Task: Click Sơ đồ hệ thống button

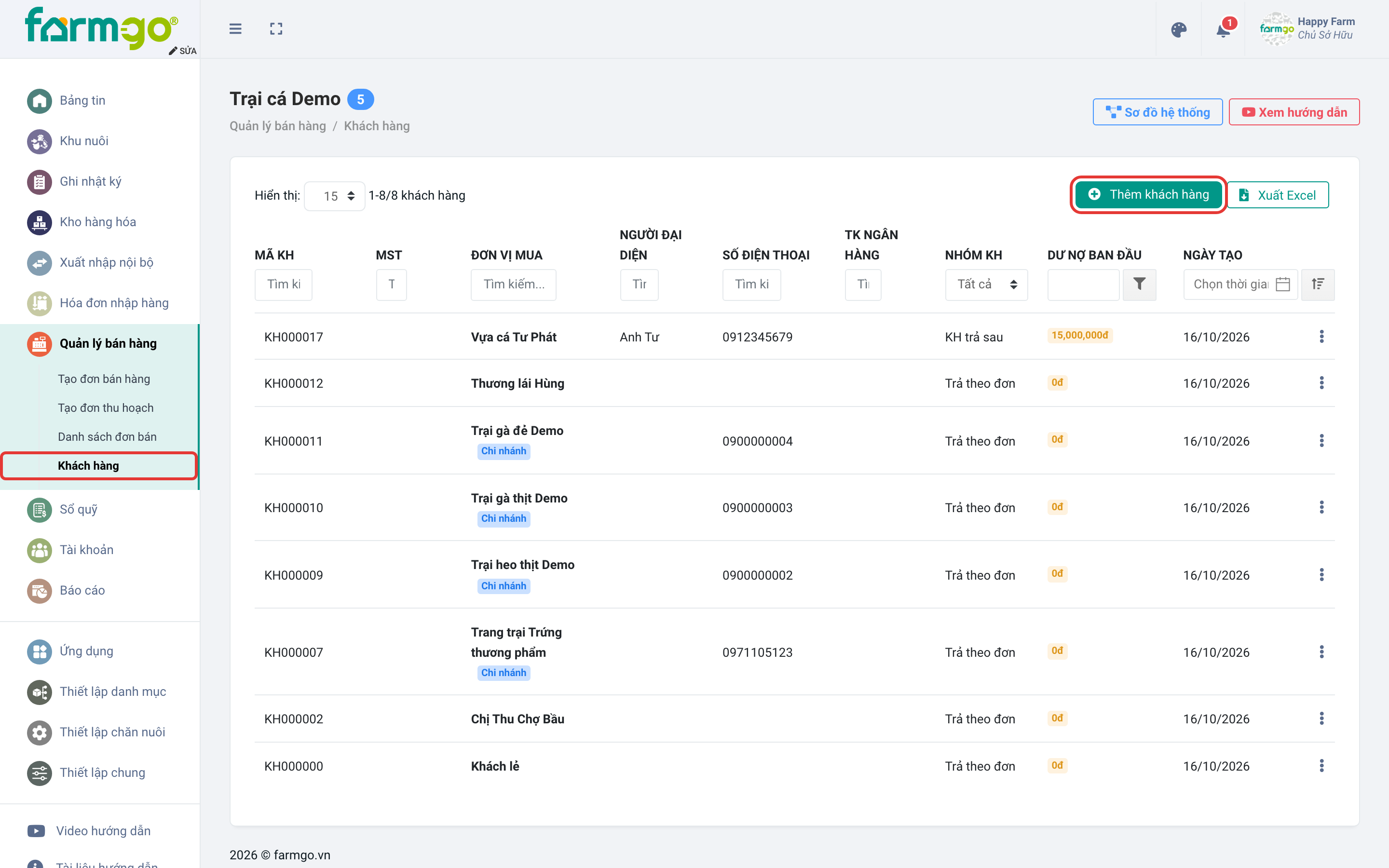Action: click(x=1157, y=112)
